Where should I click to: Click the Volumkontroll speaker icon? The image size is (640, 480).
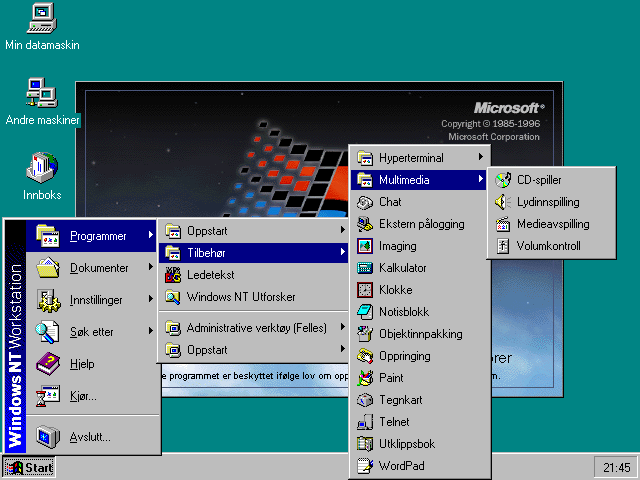pyautogui.click(x=503, y=246)
